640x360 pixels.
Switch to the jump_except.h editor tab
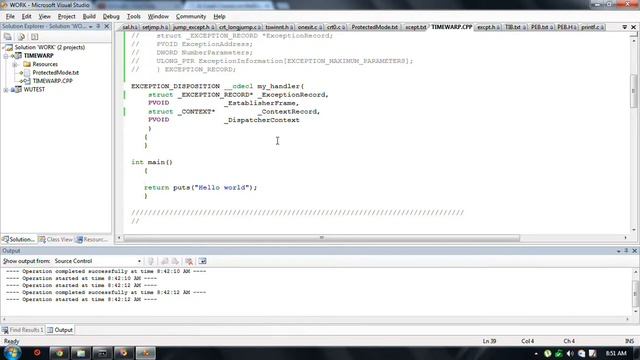193,27
